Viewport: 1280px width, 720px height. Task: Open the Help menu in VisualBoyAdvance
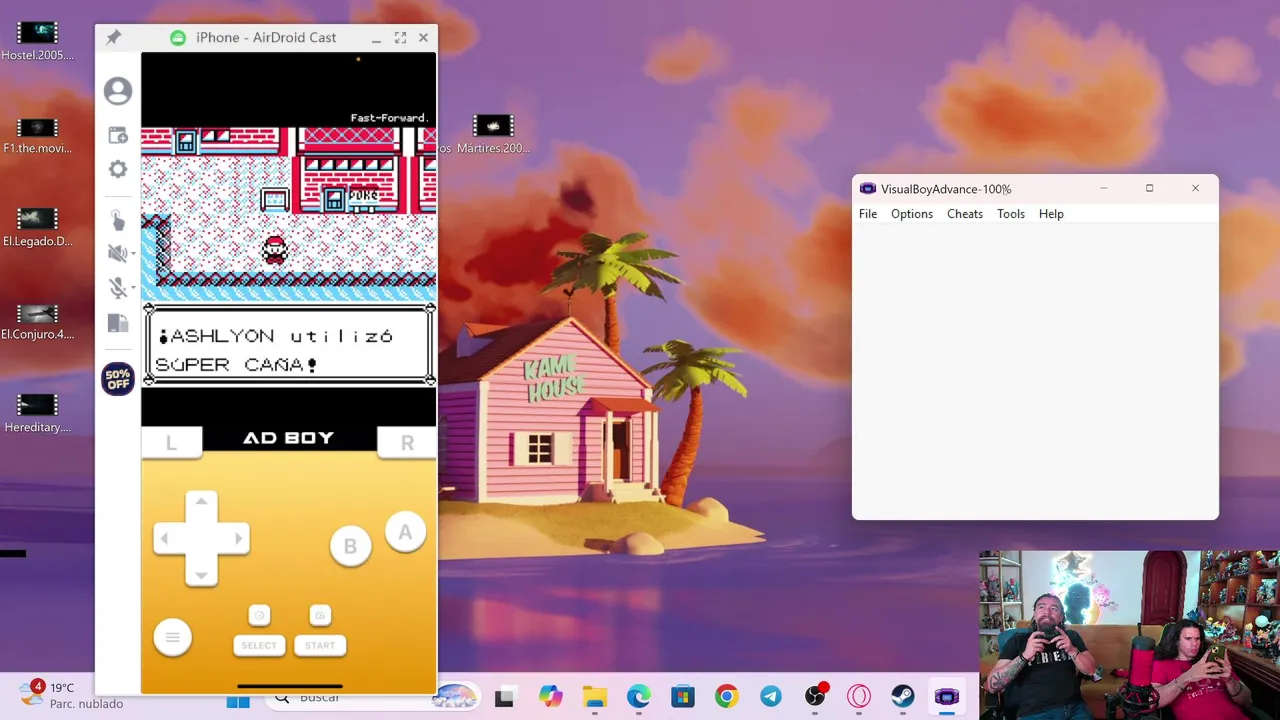click(x=1051, y=214)
